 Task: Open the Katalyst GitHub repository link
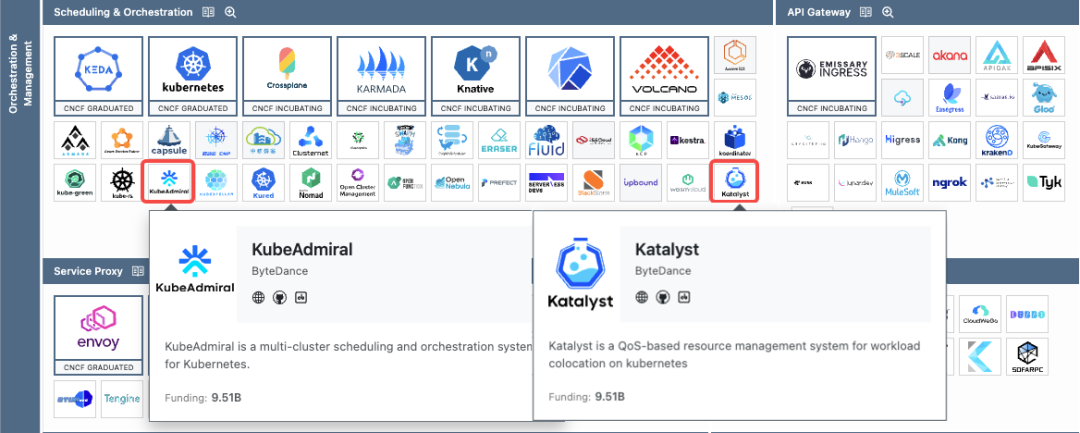point(663,297)
